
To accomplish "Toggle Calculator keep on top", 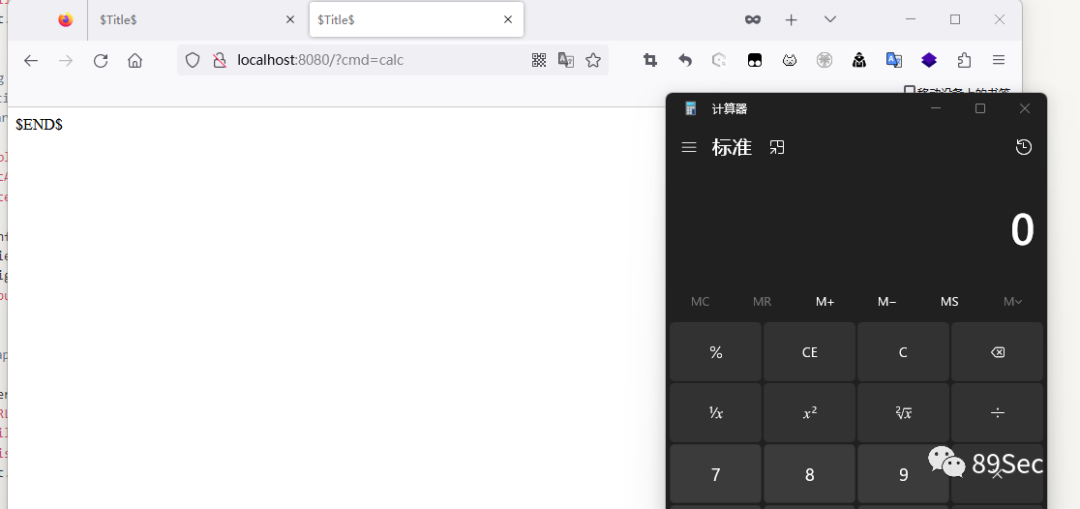I will click(777, 147).
